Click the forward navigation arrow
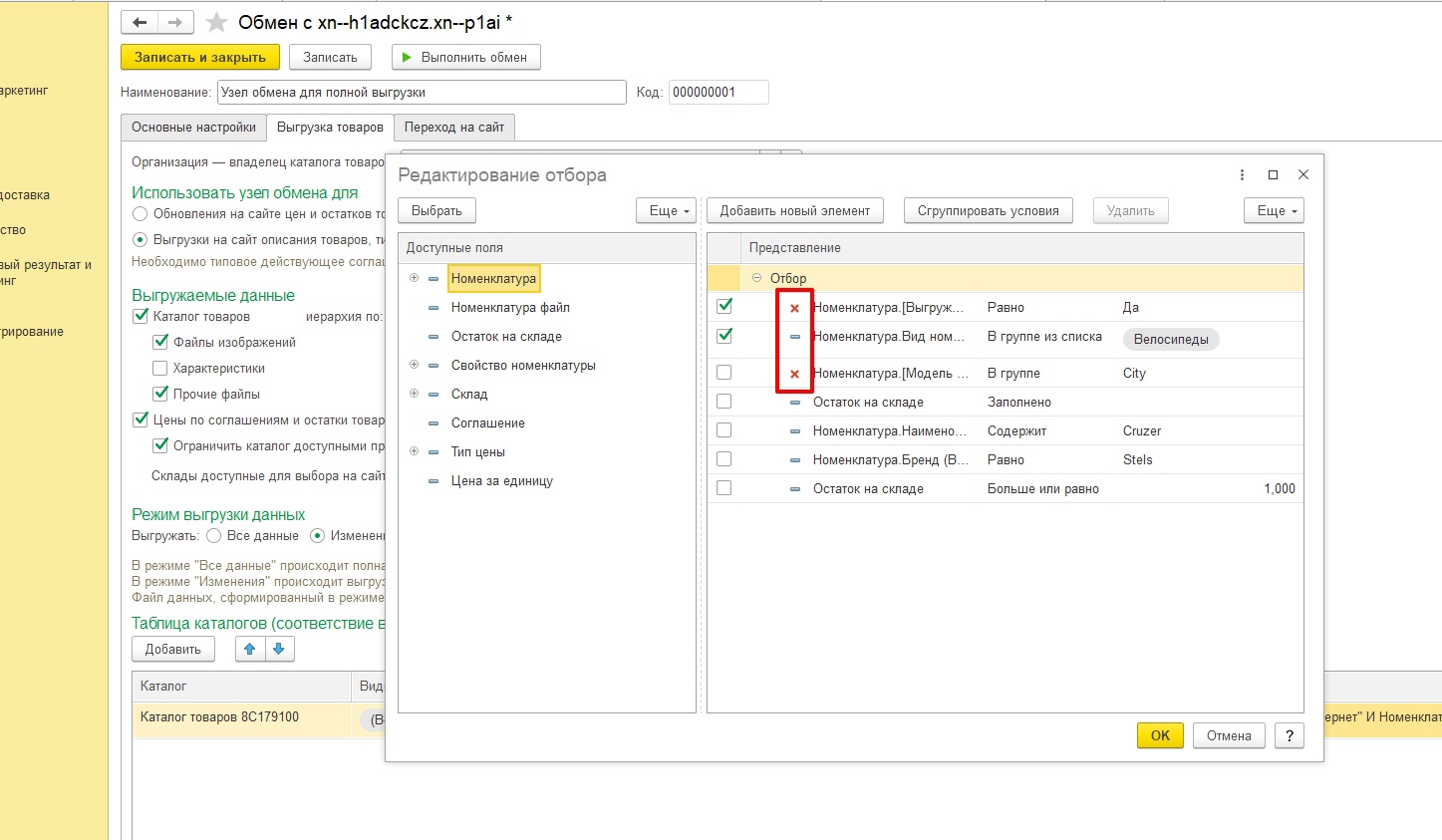 point(175,22)
